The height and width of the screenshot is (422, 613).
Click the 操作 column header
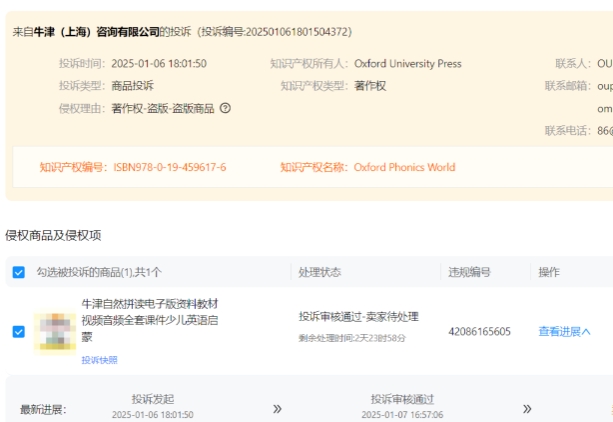tap(549, 272)
